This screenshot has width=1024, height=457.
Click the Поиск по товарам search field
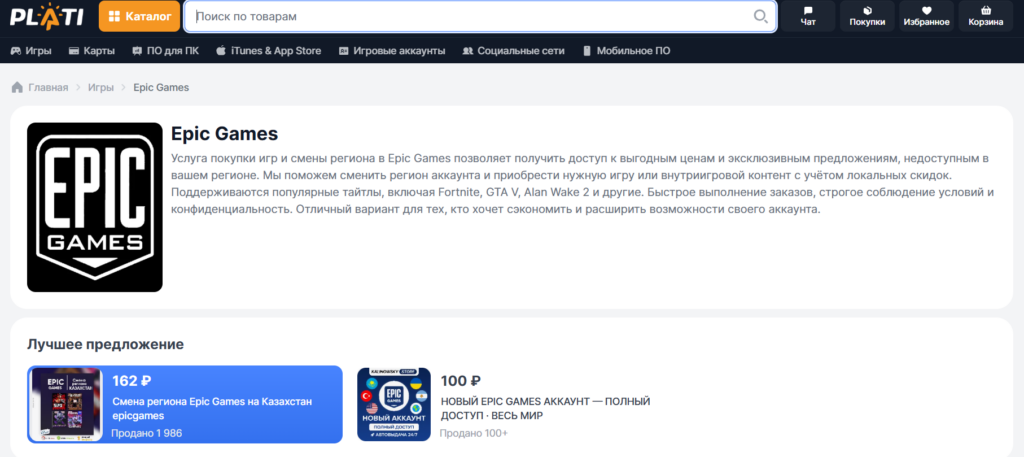point(480,16)
